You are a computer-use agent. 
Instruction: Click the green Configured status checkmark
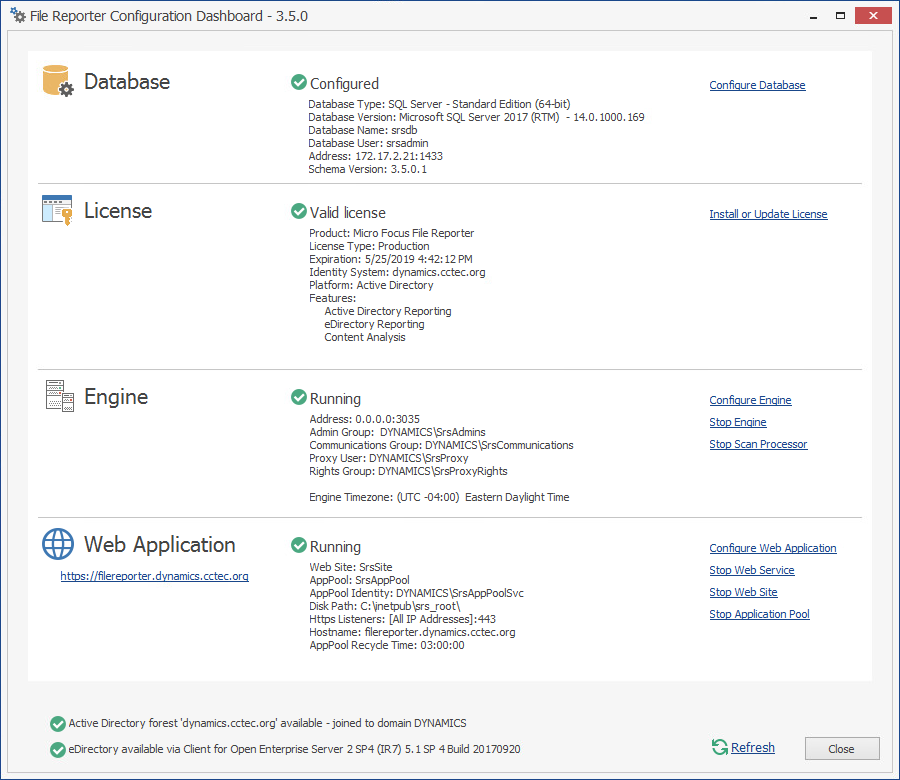[x=298, y=83]
